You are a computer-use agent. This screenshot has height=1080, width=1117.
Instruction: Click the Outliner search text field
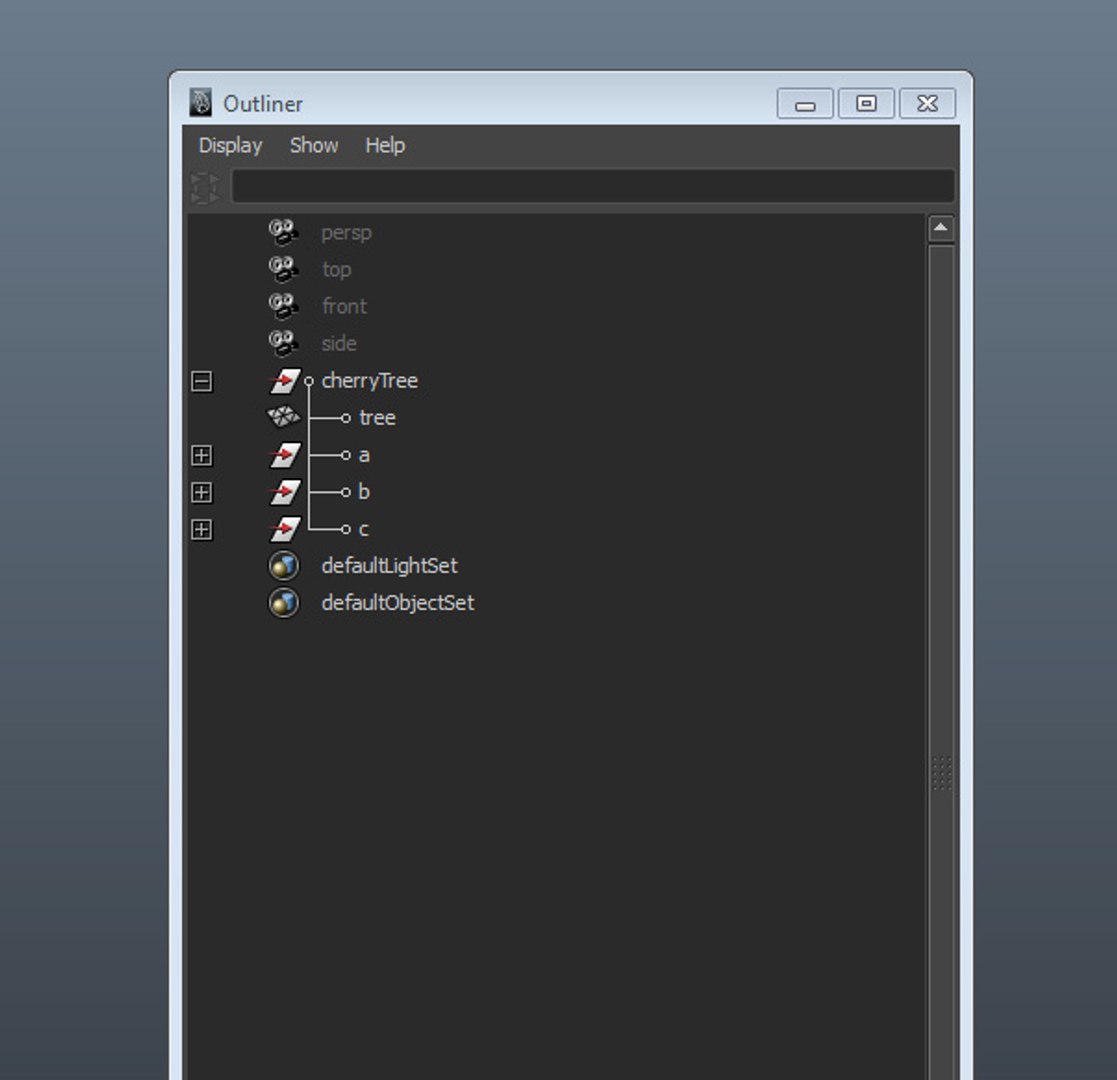[593, 187]
